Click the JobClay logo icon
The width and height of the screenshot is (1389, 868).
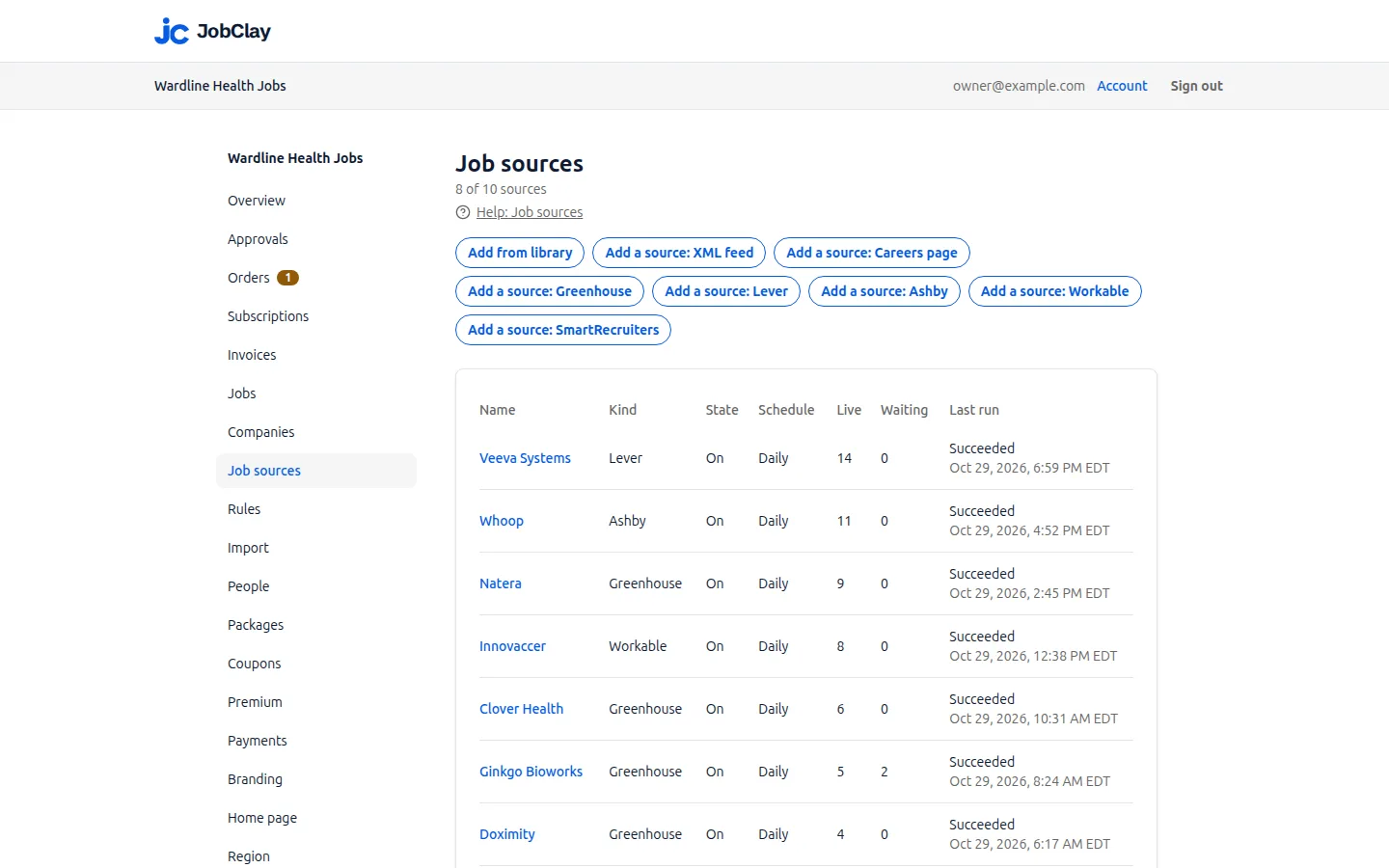[x=172, y=31]
